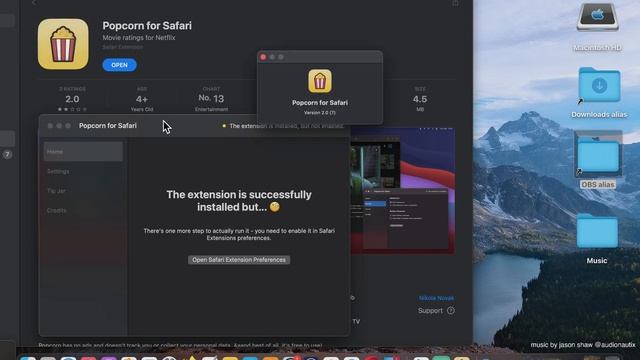Image resolution: width=640 pixels, height=360 pixels.
Task: Click 'Movie ratings for Netflix' subtitle
Action: 139,38
